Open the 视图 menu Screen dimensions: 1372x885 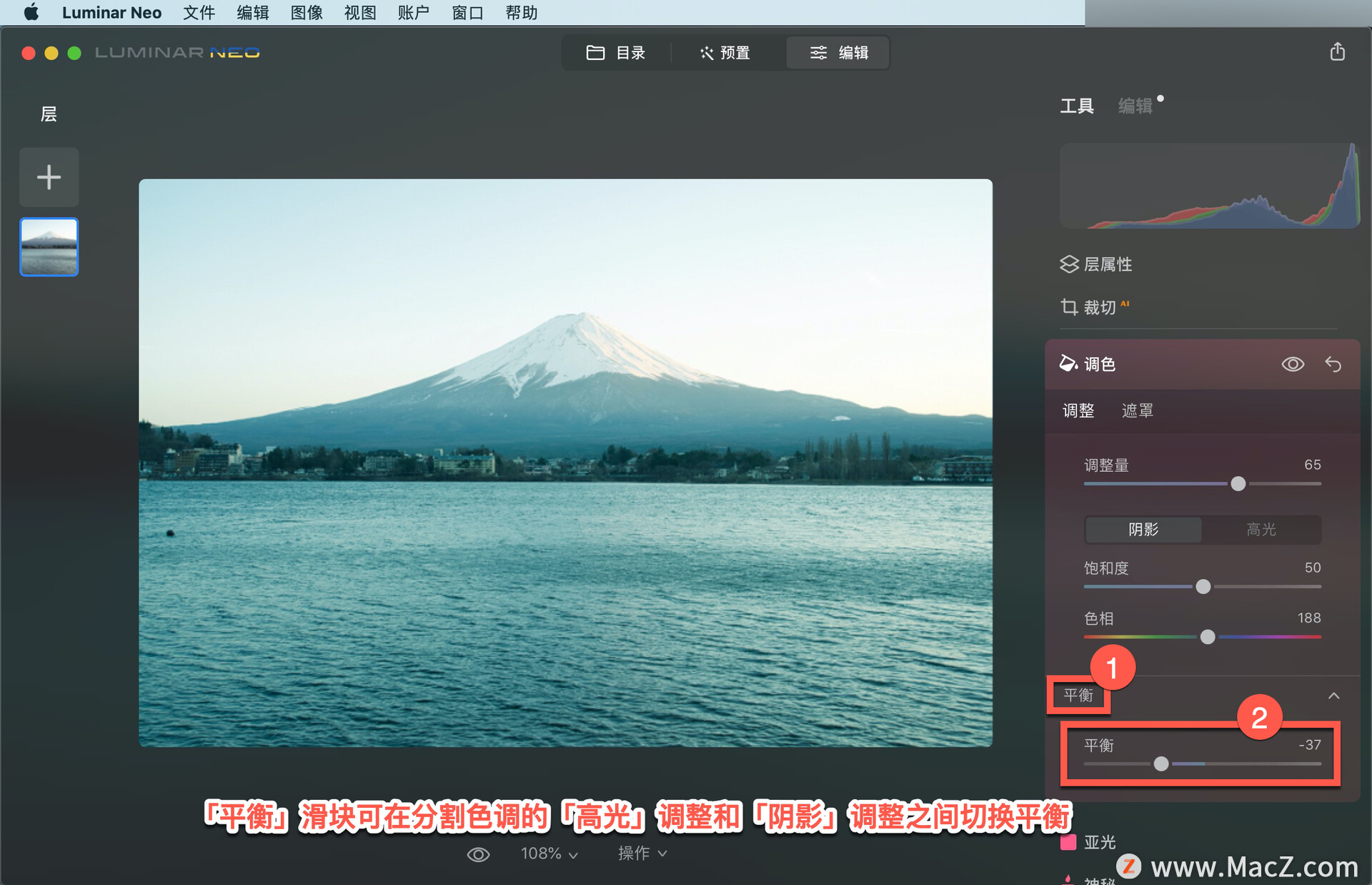click(x=360, y=12)
